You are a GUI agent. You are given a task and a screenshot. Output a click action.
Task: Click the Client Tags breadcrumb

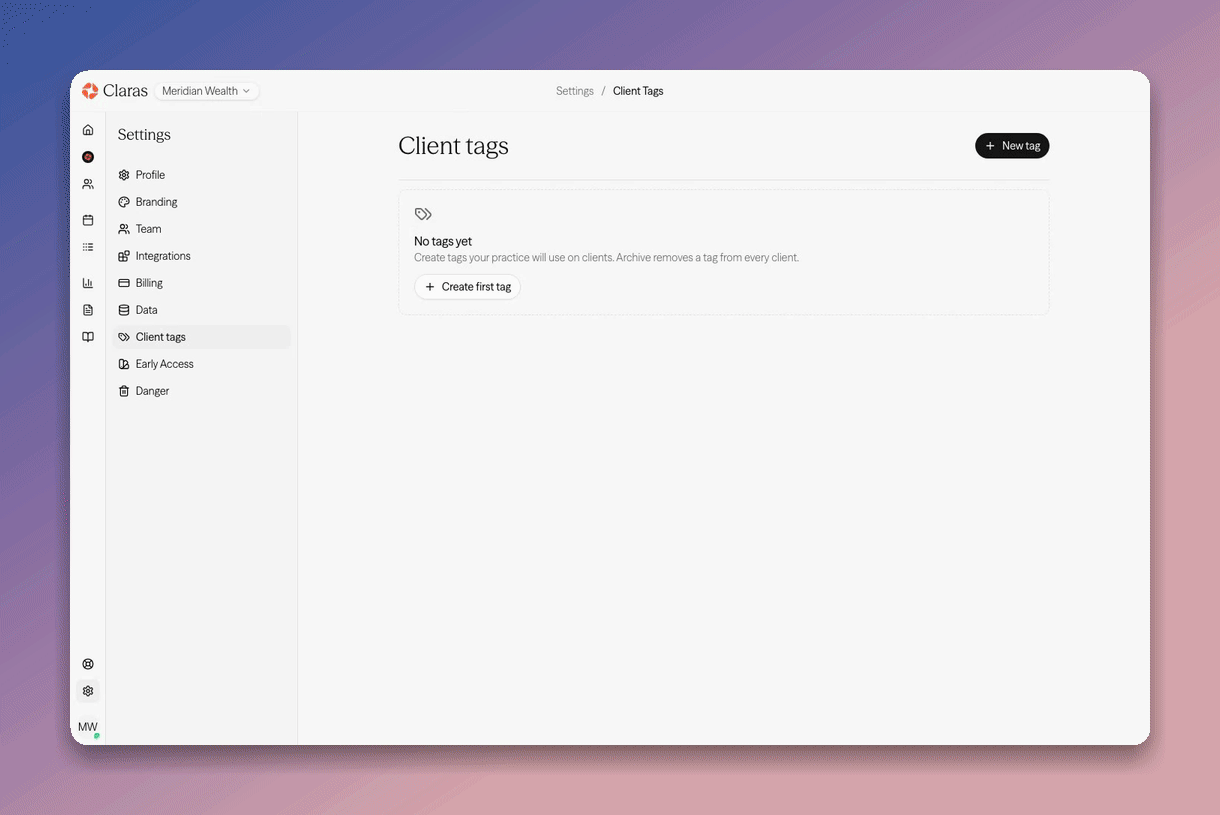[x=638, y=91]
